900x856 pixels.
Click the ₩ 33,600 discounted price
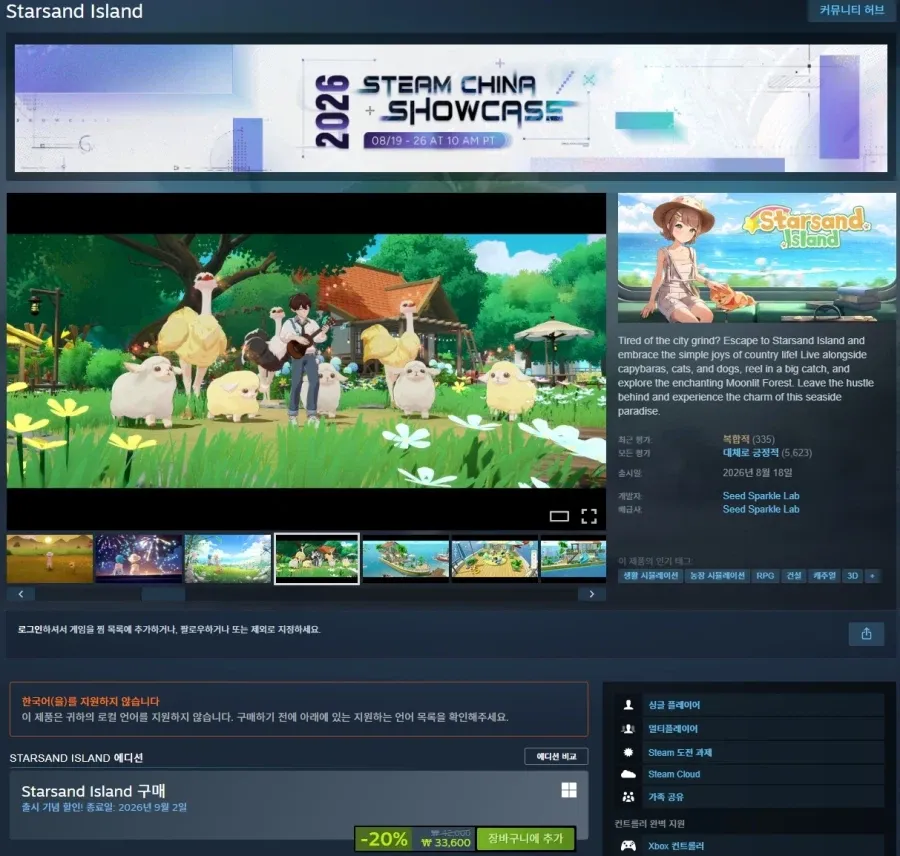[x=445, y=843]
